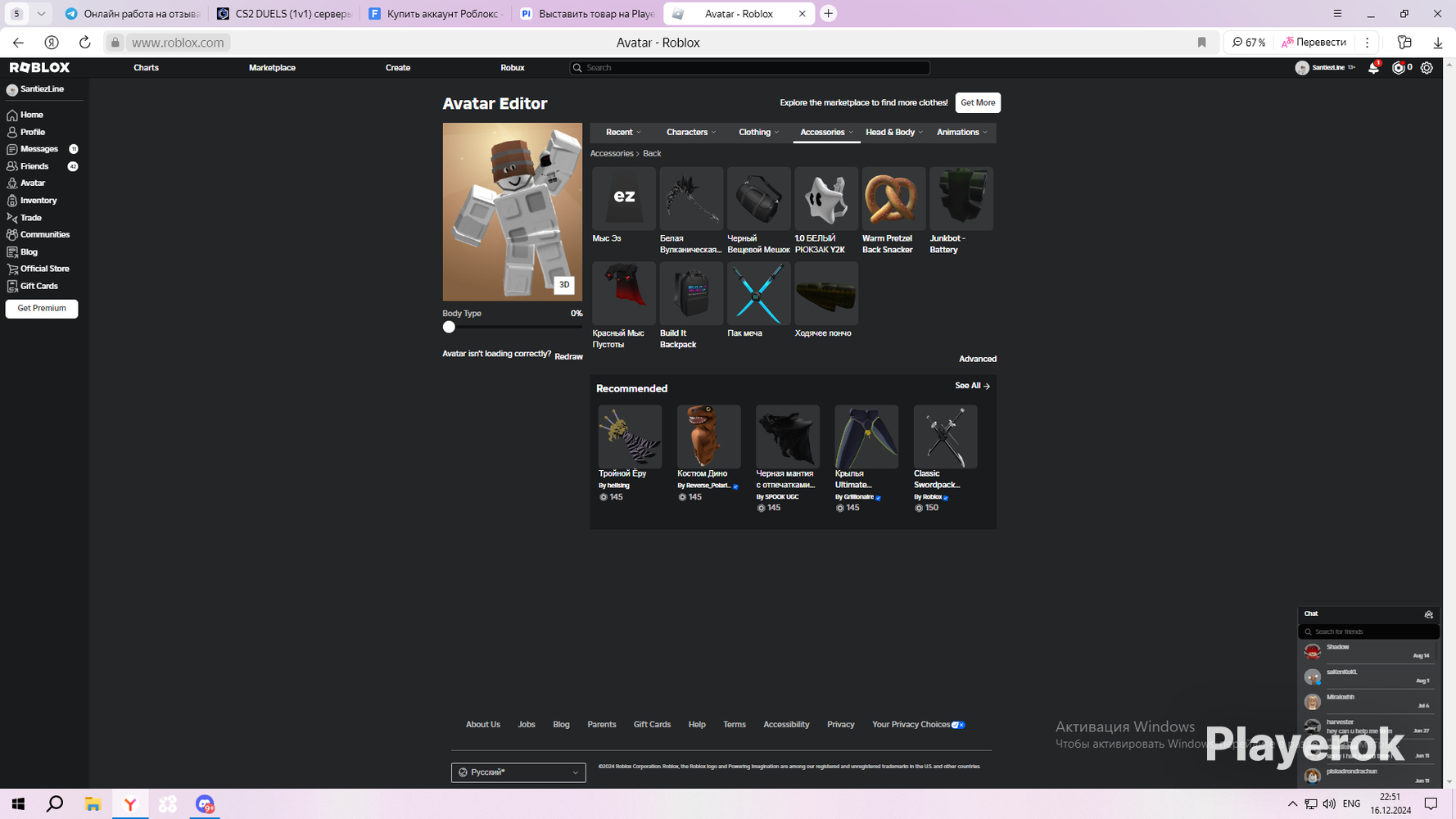Open the Robux balance icon
Screen dimensions: 1456x819
1399,68
